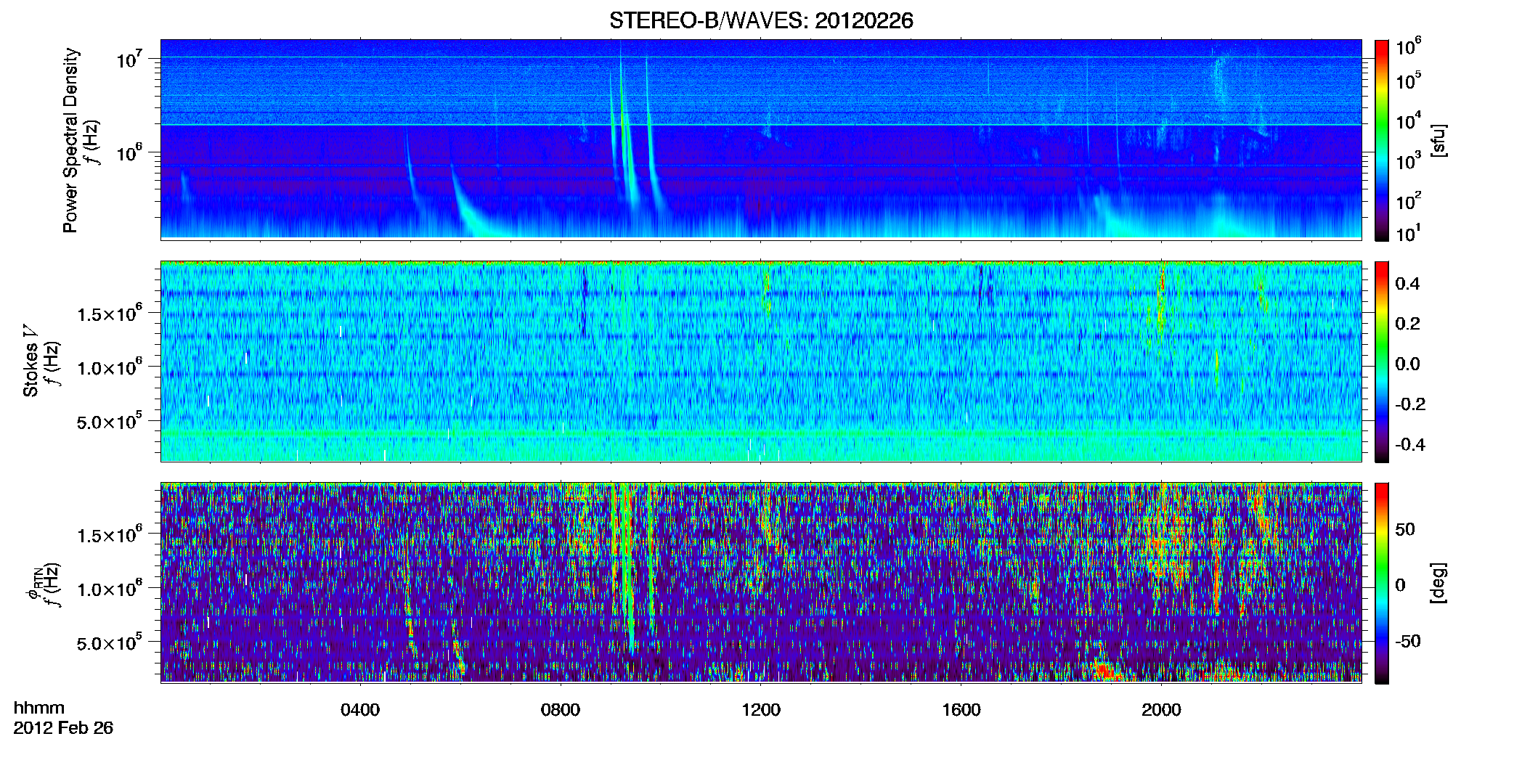Click the 0.4 value on Stokes color scale
This screenshot has width=1522, height=784.
(x=1407, y=284)
